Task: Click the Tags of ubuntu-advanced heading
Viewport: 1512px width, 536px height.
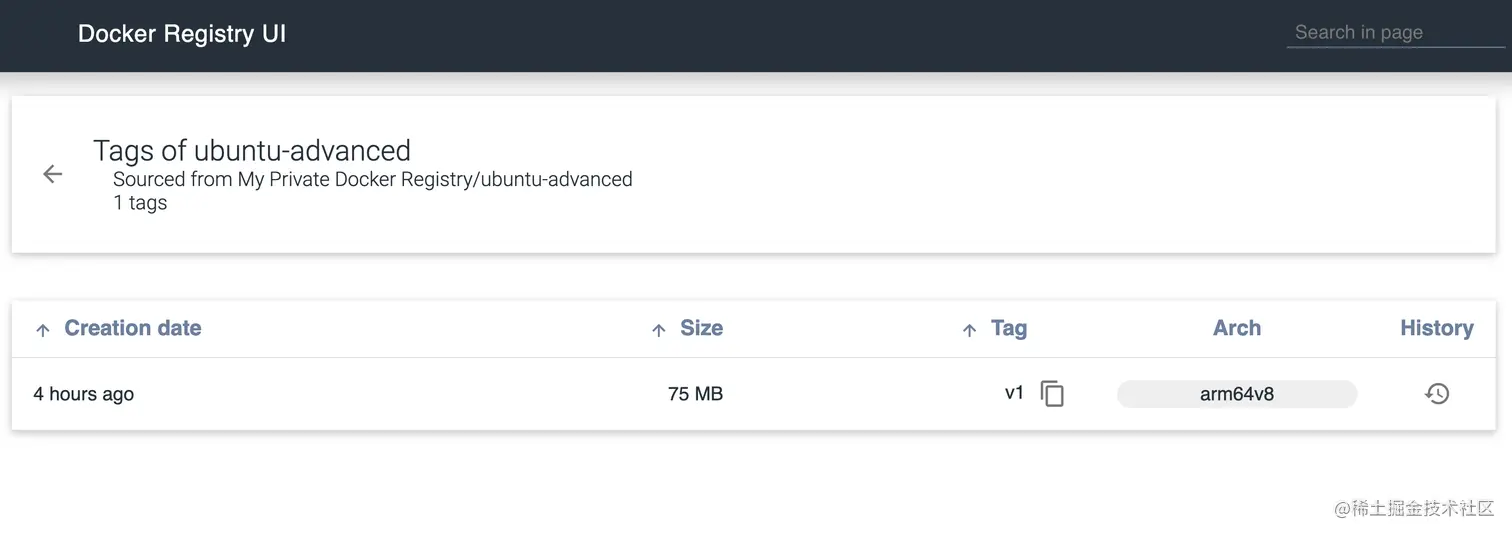Action: (252, 150)
